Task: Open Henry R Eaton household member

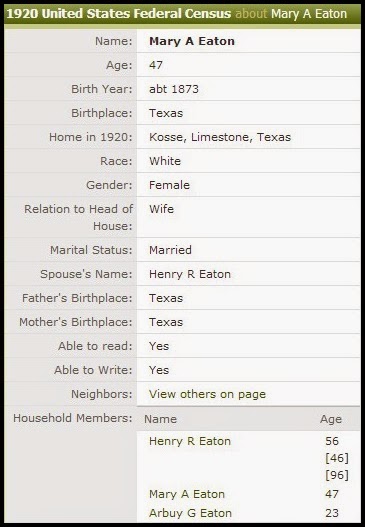Action: coord(190,441)
